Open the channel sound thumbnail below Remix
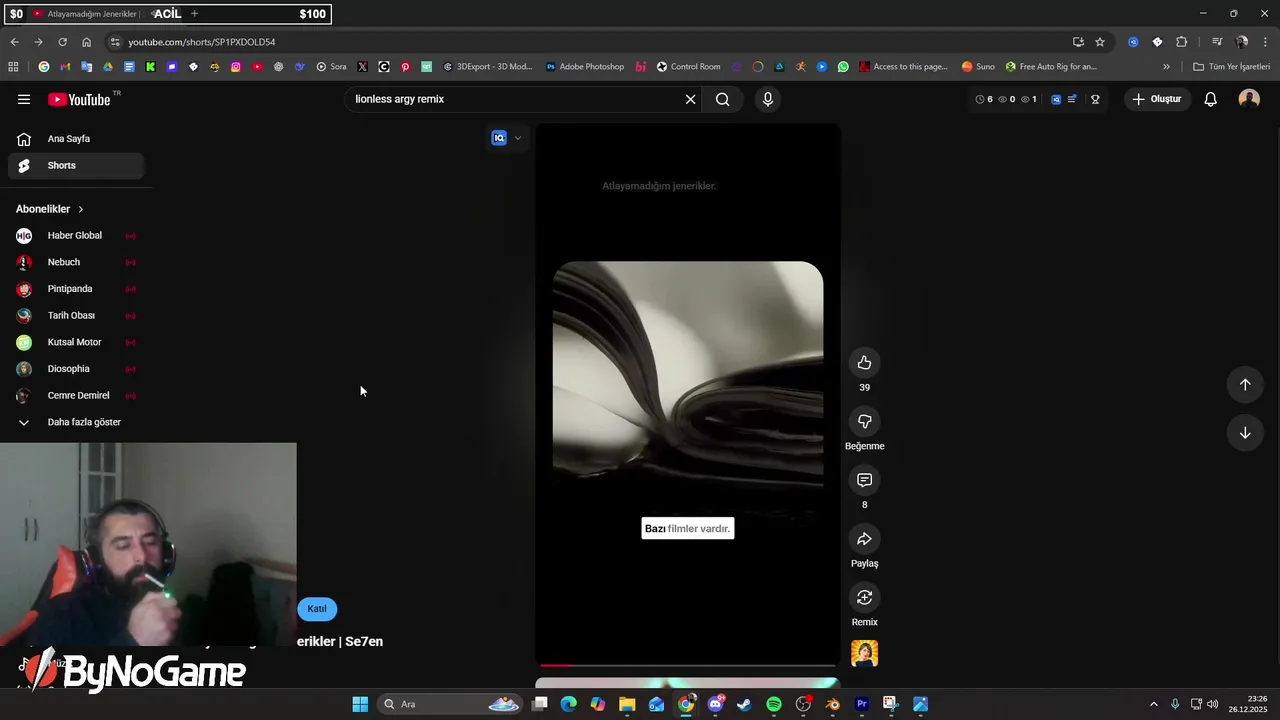 [864, 653]
